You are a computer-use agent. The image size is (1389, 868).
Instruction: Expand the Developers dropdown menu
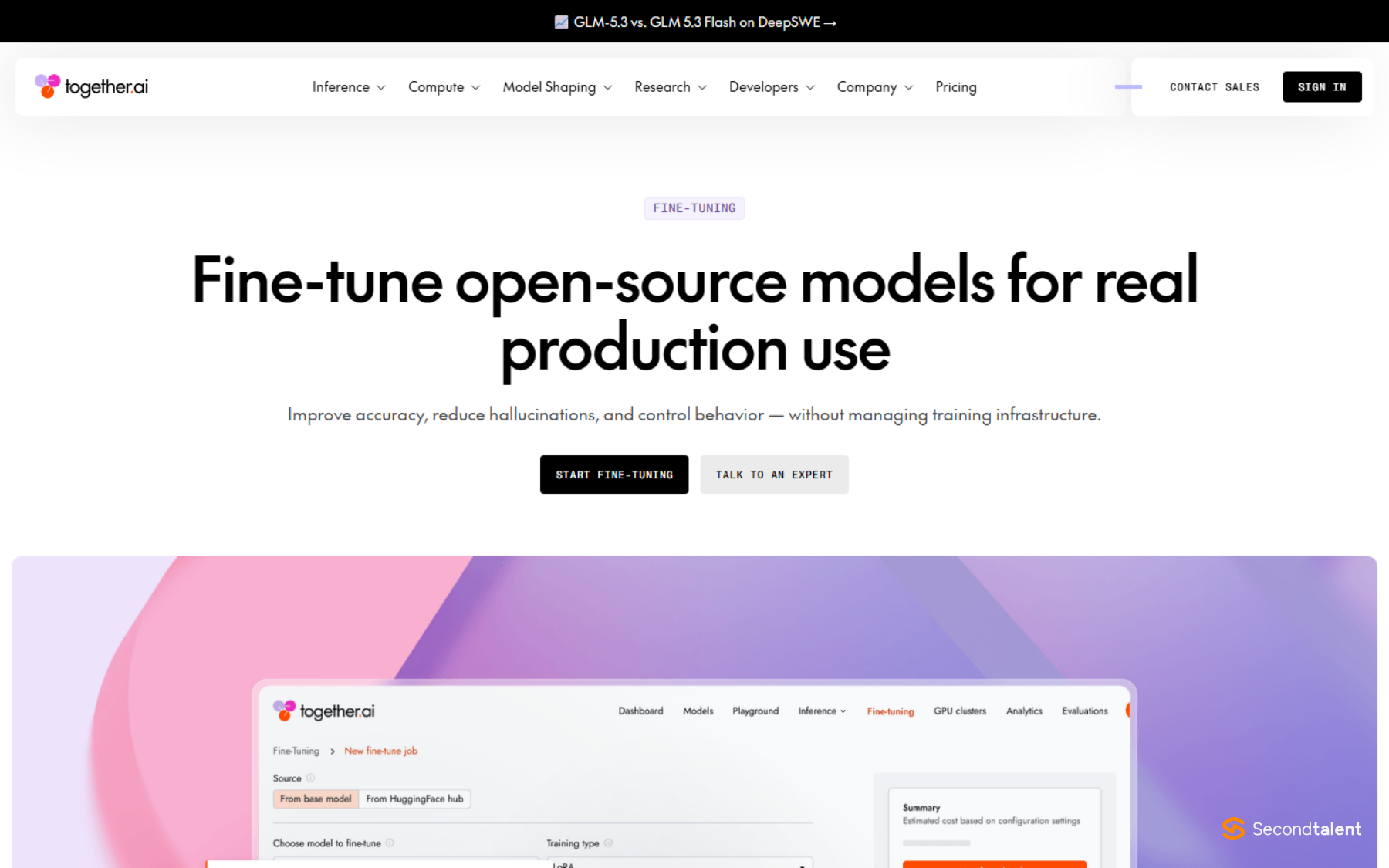coord(772,87)
